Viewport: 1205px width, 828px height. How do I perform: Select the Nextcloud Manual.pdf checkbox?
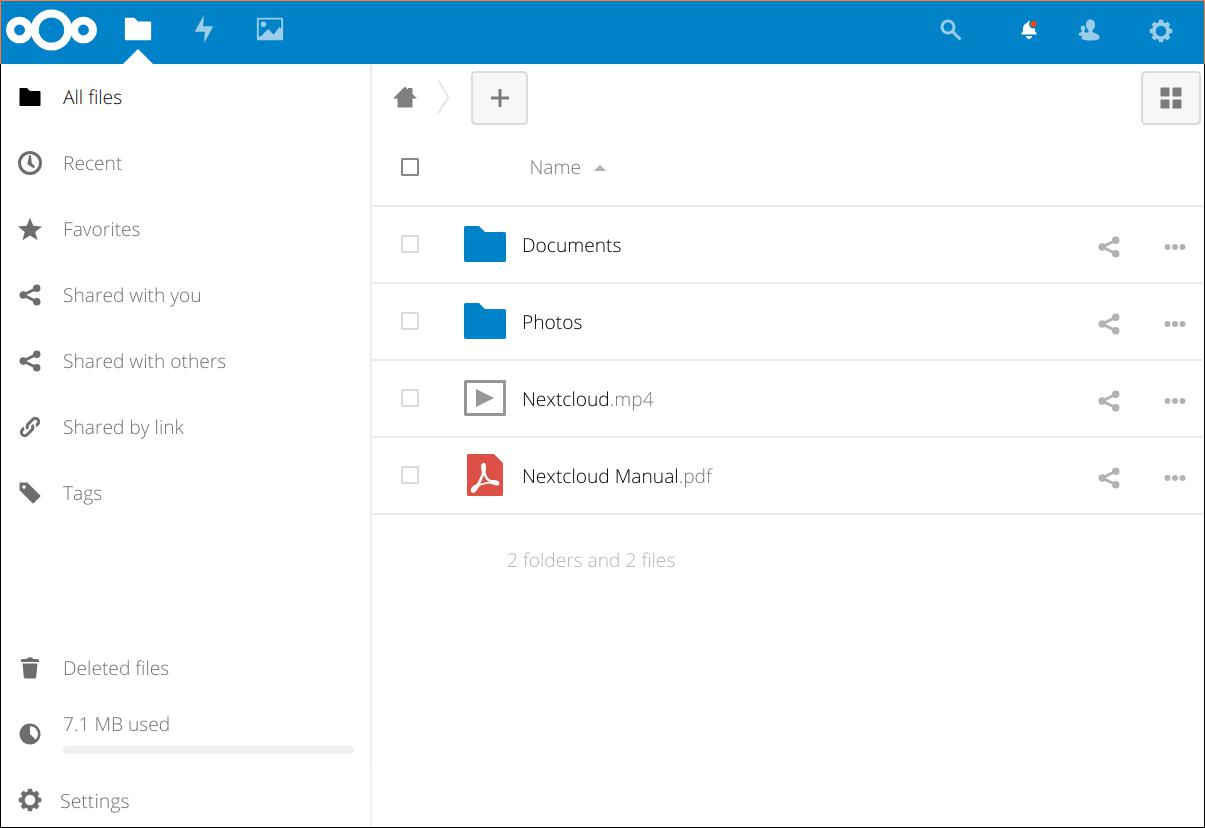click(410, 475)
